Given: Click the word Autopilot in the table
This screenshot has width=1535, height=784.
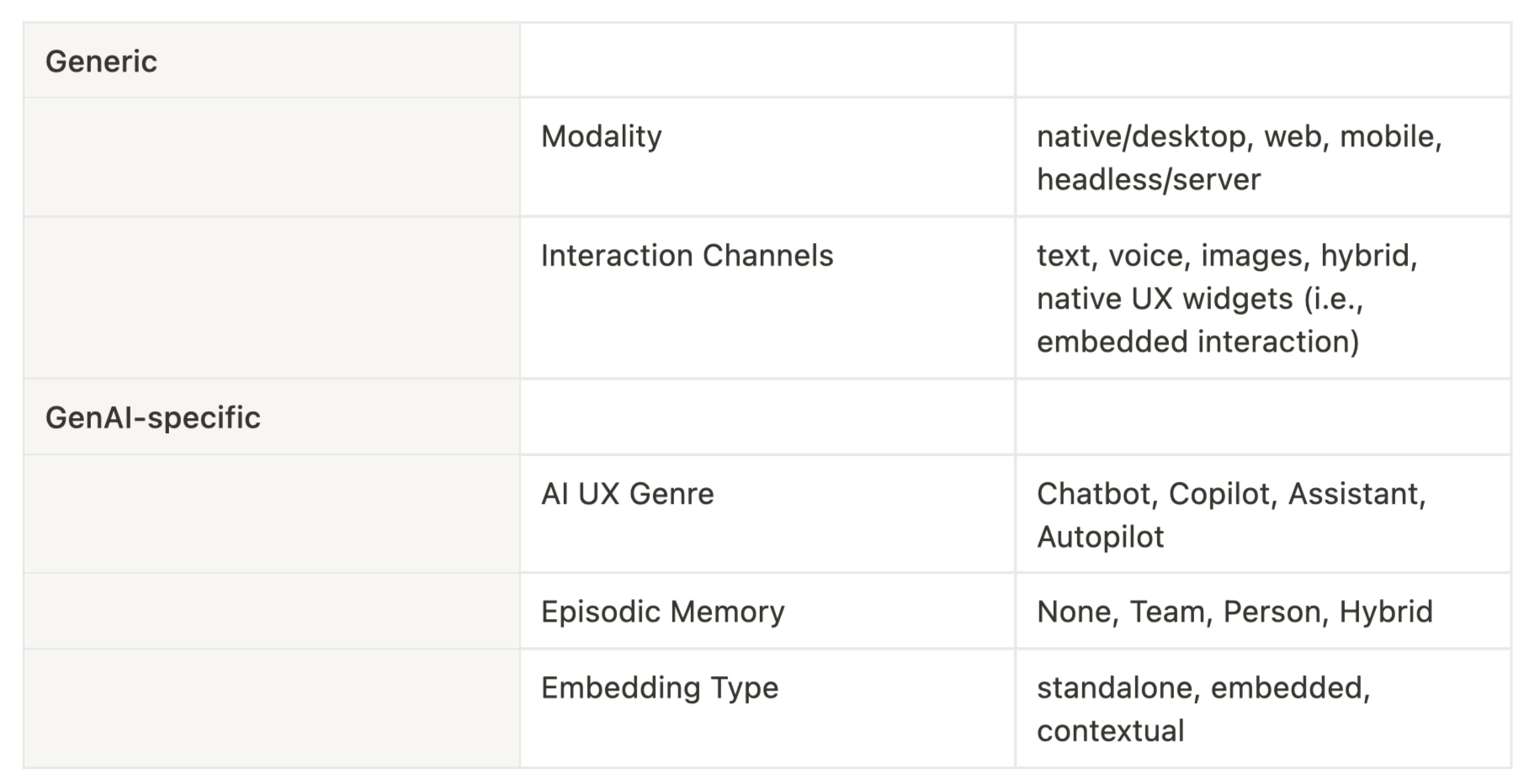Looking at the screenshot, I should click(1100, 537).
